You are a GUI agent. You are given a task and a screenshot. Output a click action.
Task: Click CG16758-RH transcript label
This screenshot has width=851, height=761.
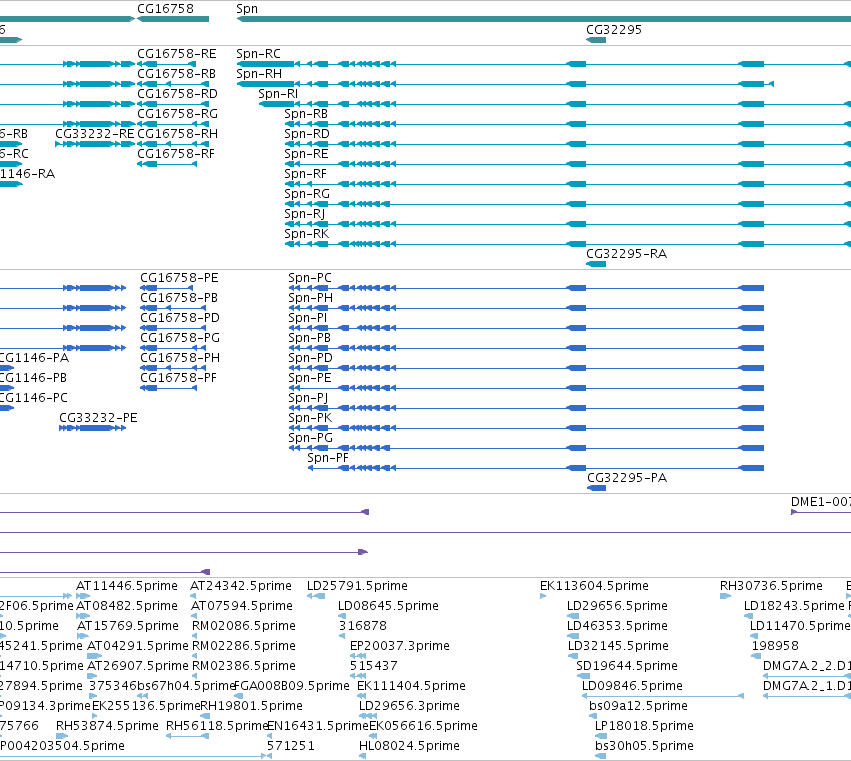tap(177, 134)
